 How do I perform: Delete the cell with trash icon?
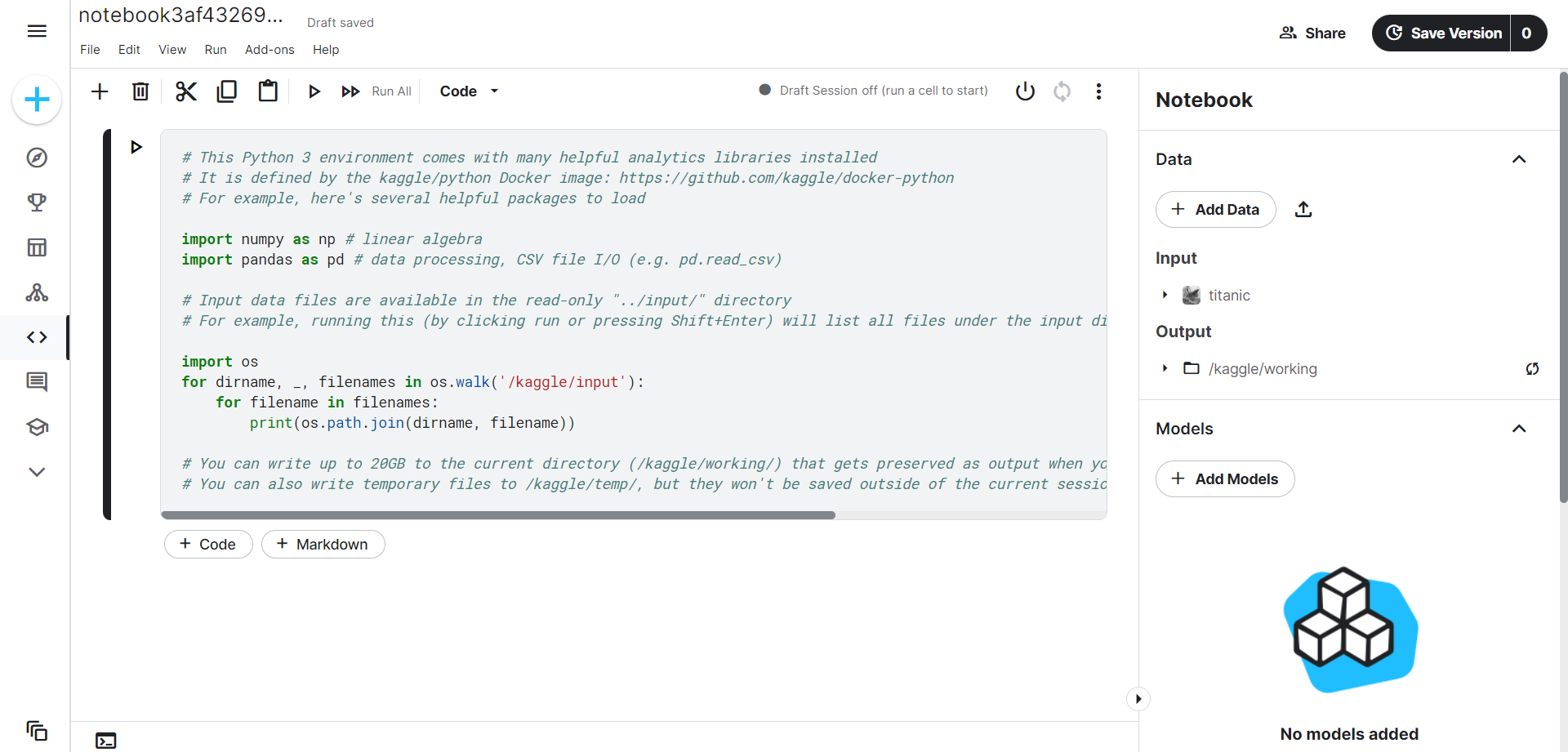click(140, 91)
